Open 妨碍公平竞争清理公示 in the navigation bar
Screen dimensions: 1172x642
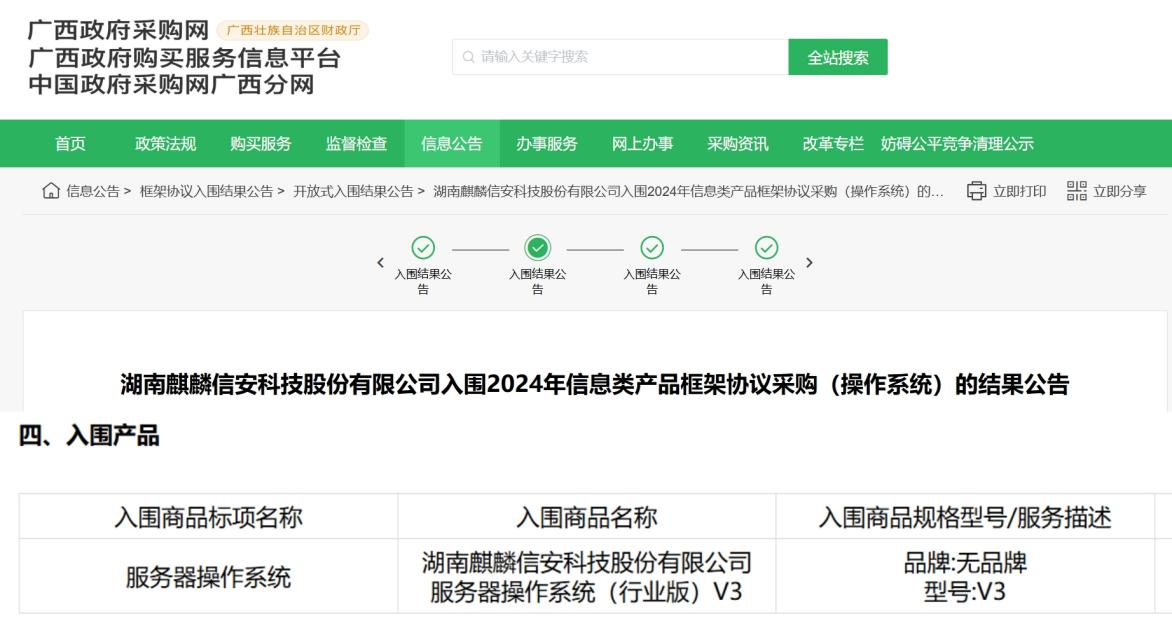point(957,144)
